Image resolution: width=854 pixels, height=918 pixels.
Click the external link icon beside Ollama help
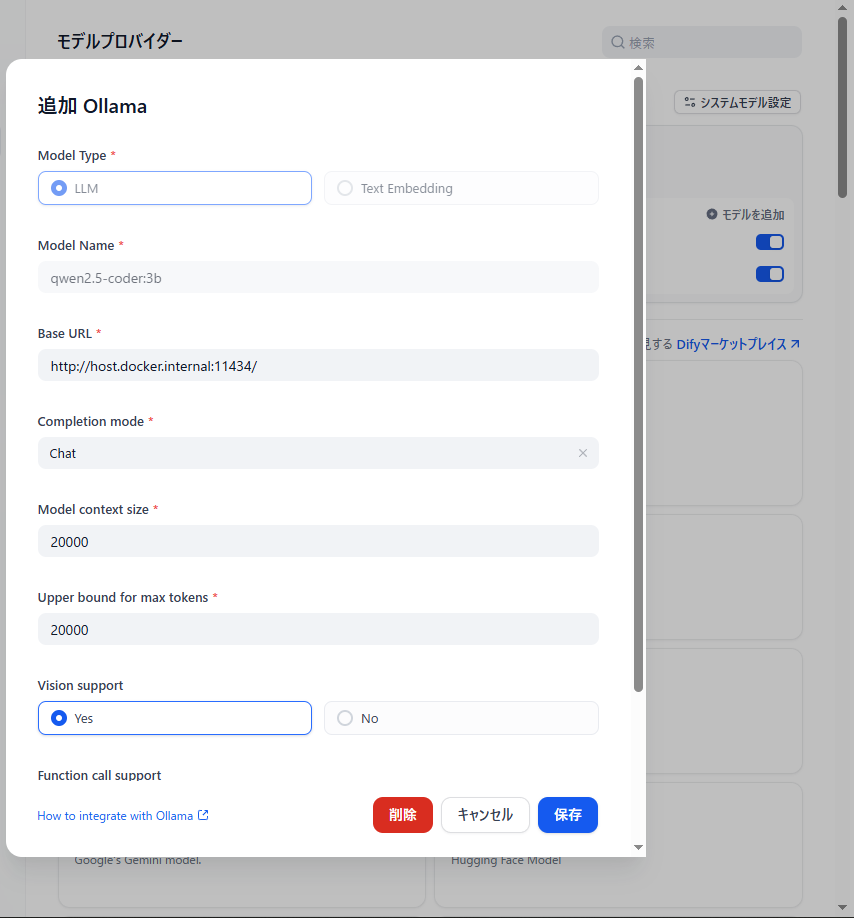[x=203, y=815]
